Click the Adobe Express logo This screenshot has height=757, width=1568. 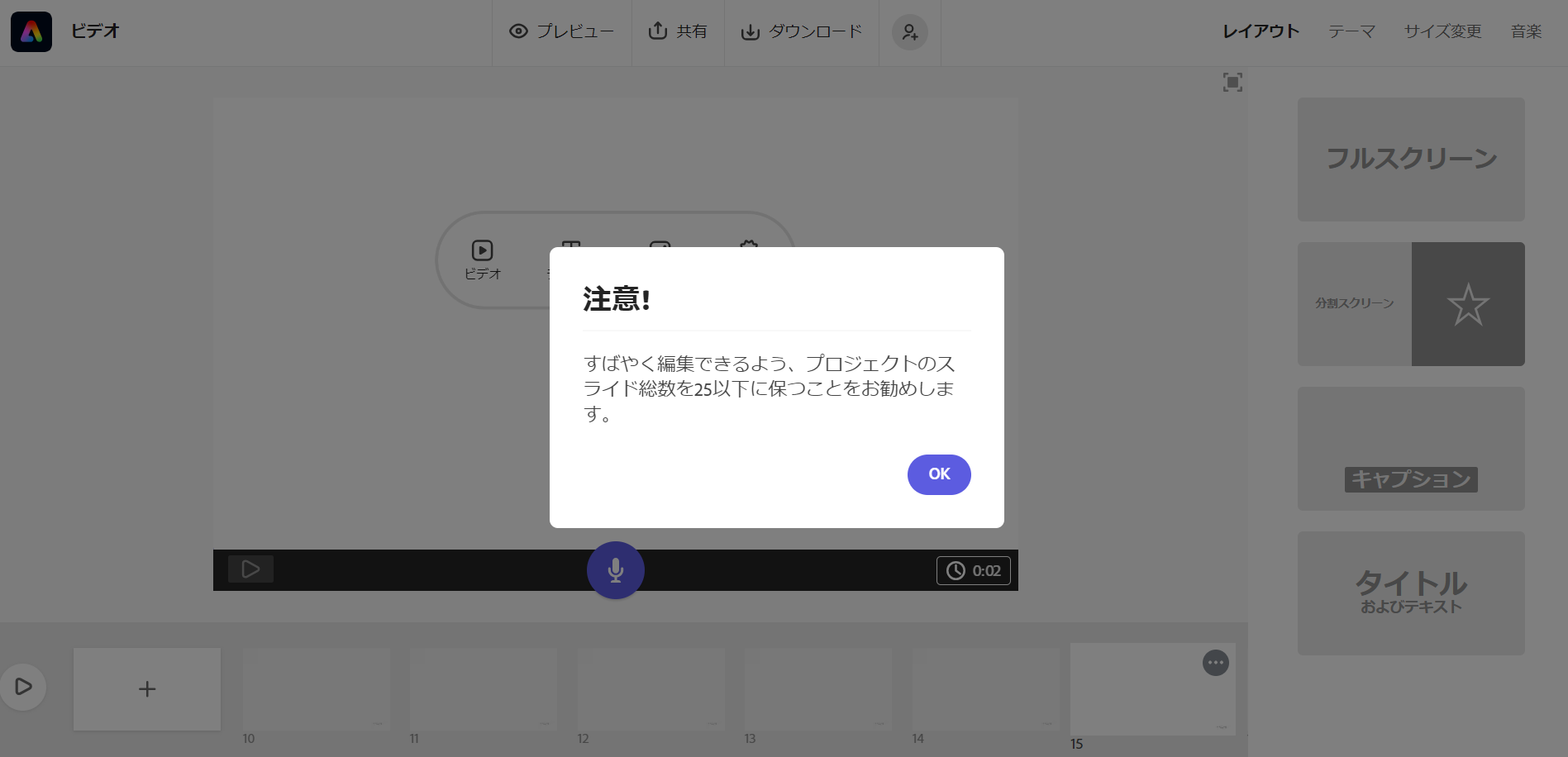click(31, 31)
